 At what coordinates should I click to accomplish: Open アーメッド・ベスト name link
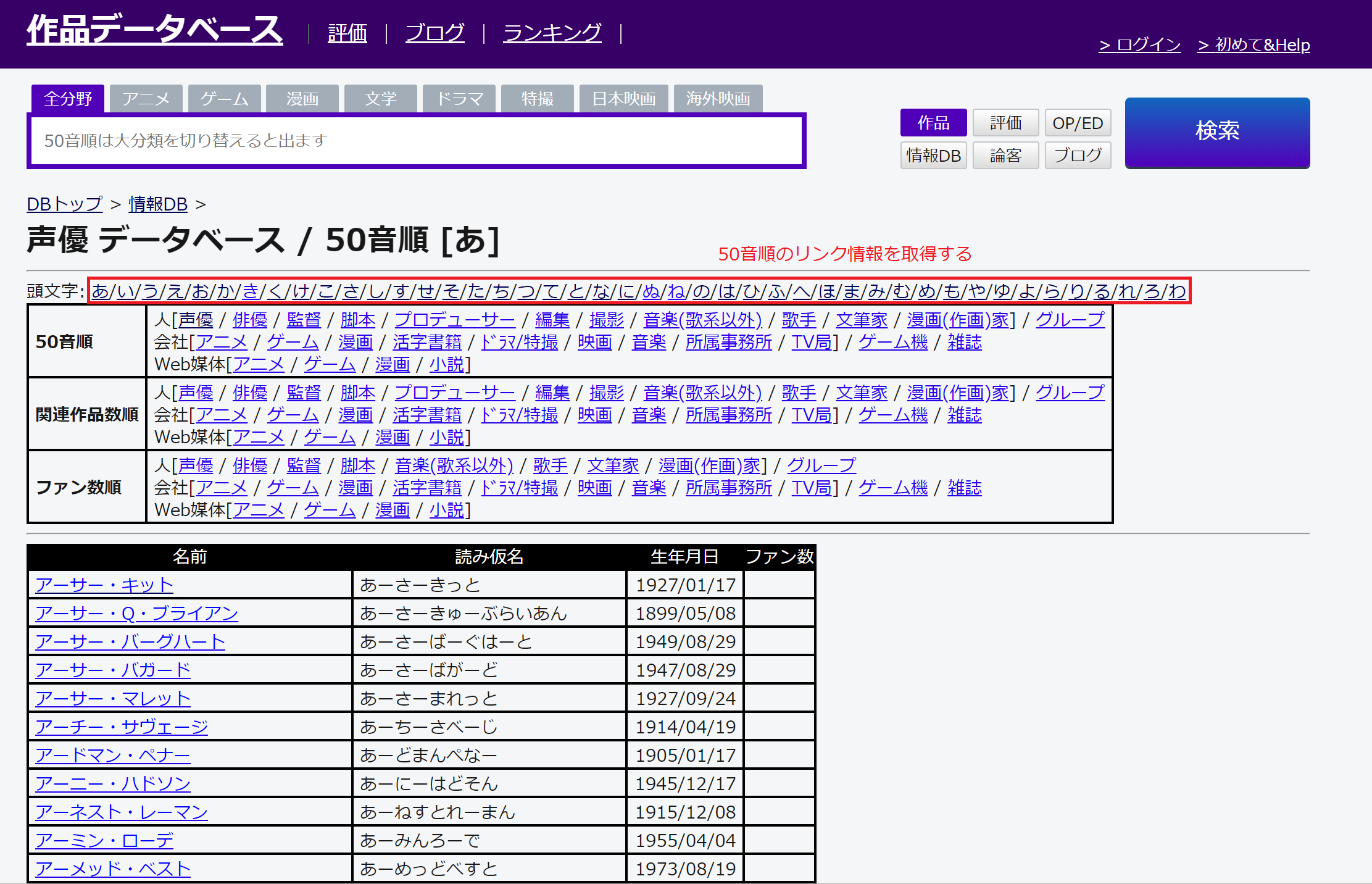click(113, 869)
